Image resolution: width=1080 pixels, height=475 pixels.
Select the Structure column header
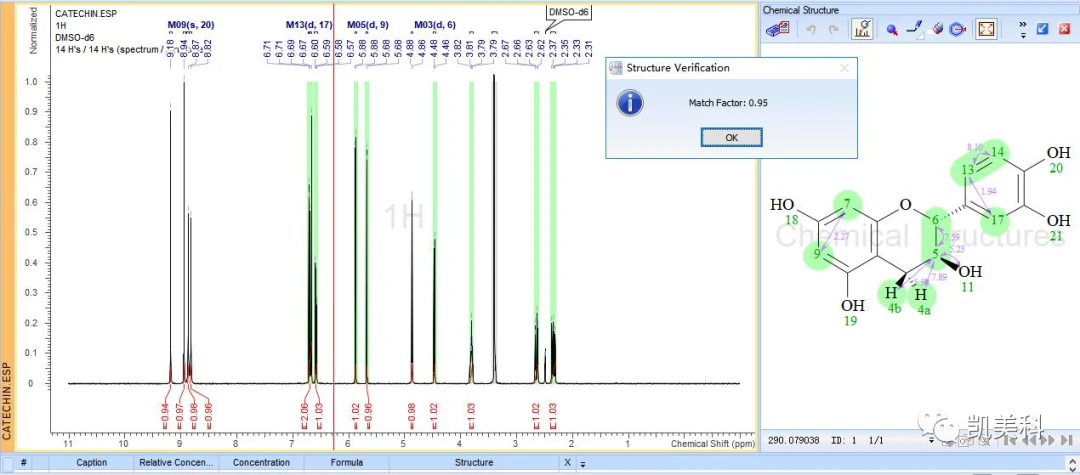[474, 463]
